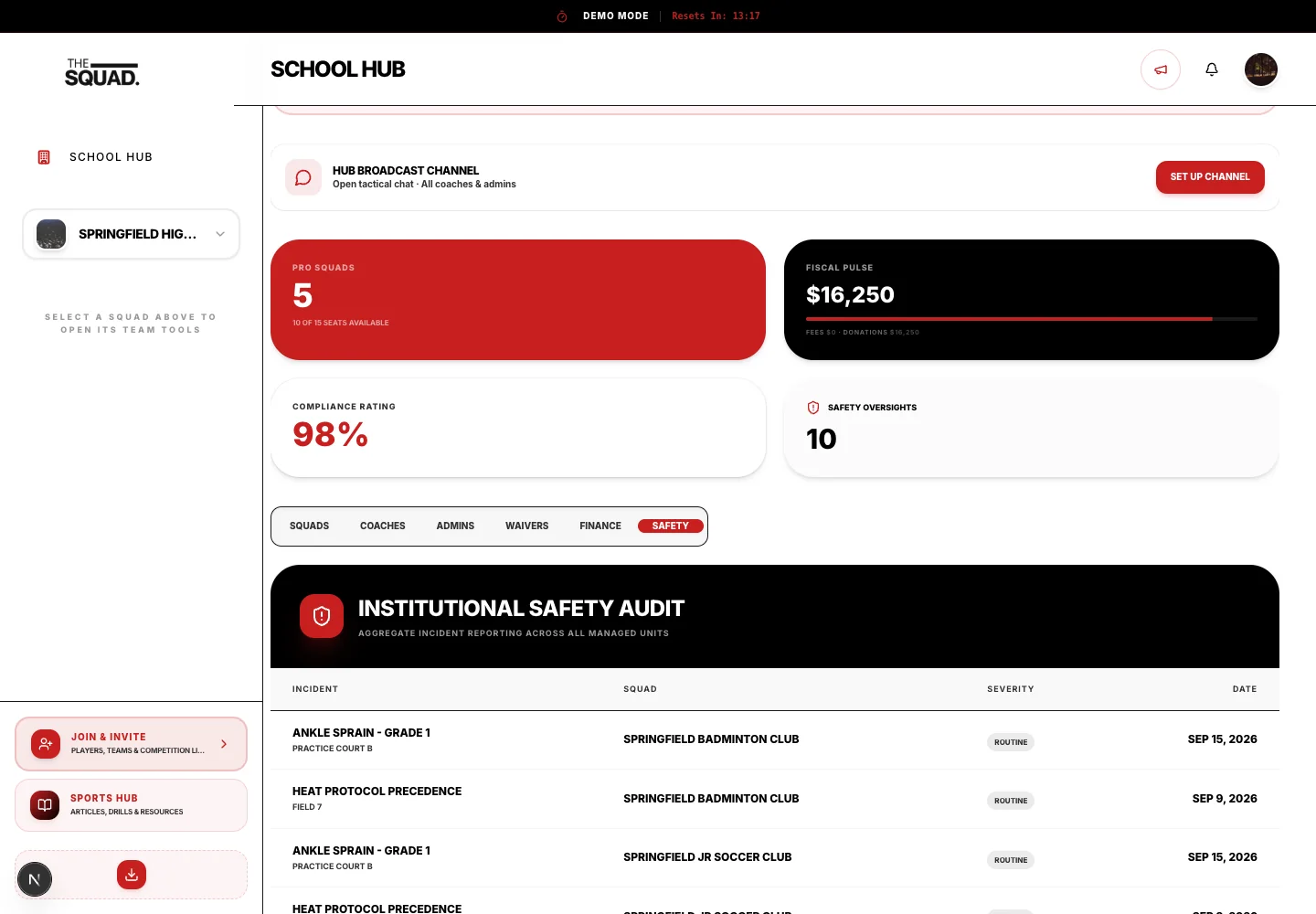Open the Admins tab
Image resolution: width=1316 pixels, height=914 pixels.
pyautogui.click(x=455, y=526)
